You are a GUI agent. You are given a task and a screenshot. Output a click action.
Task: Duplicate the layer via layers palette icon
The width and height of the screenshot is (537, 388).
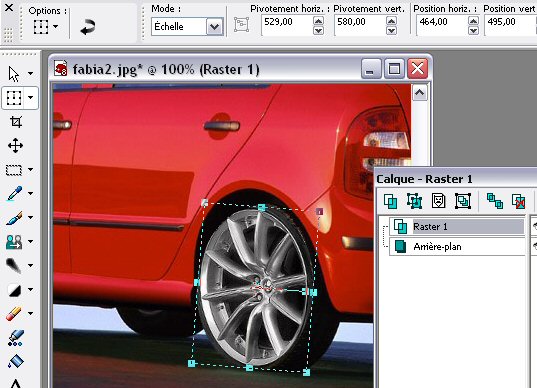coord(495,201)
